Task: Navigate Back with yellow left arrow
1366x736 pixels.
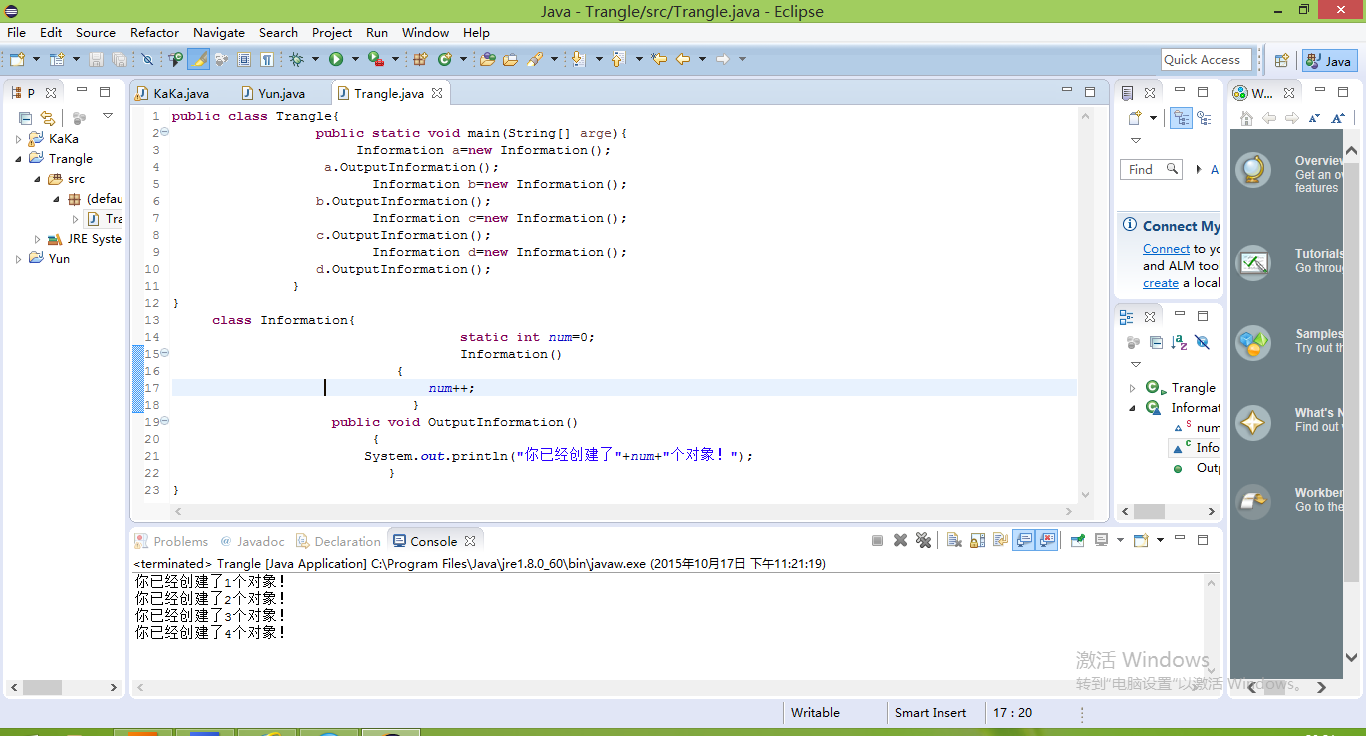Action: pyautogui.click(x=683, y=60)
